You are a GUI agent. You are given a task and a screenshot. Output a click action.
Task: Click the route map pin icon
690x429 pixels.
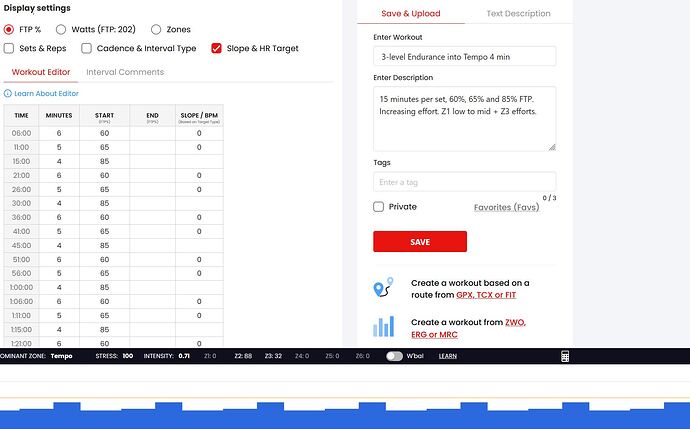383,289
